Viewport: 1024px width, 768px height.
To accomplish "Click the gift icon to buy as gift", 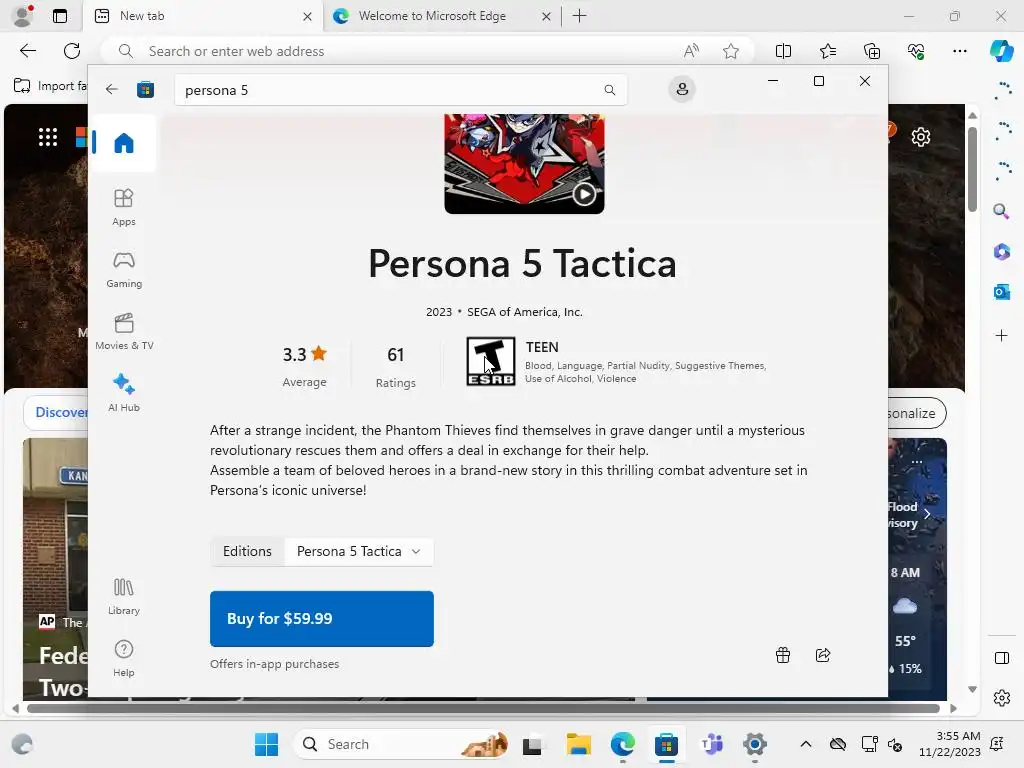I will (782, 655).
